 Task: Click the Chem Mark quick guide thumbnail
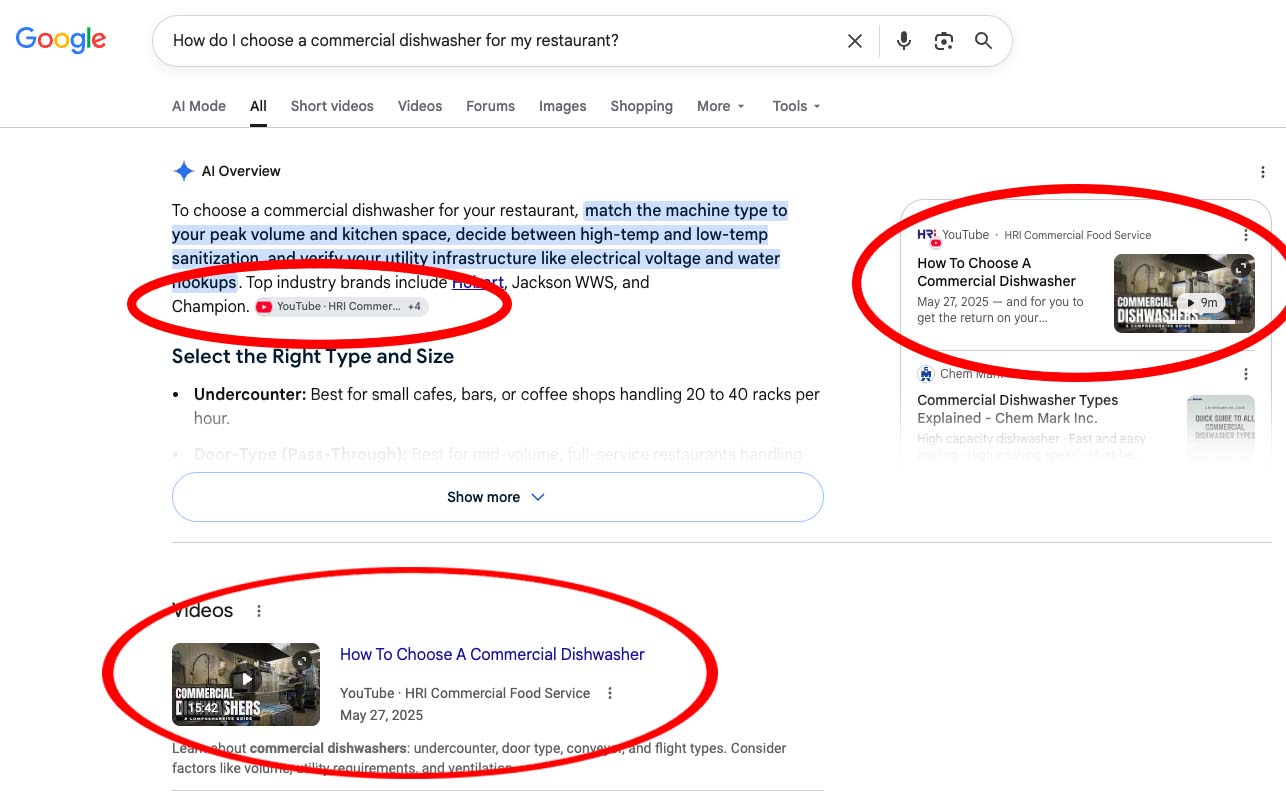1221,426
